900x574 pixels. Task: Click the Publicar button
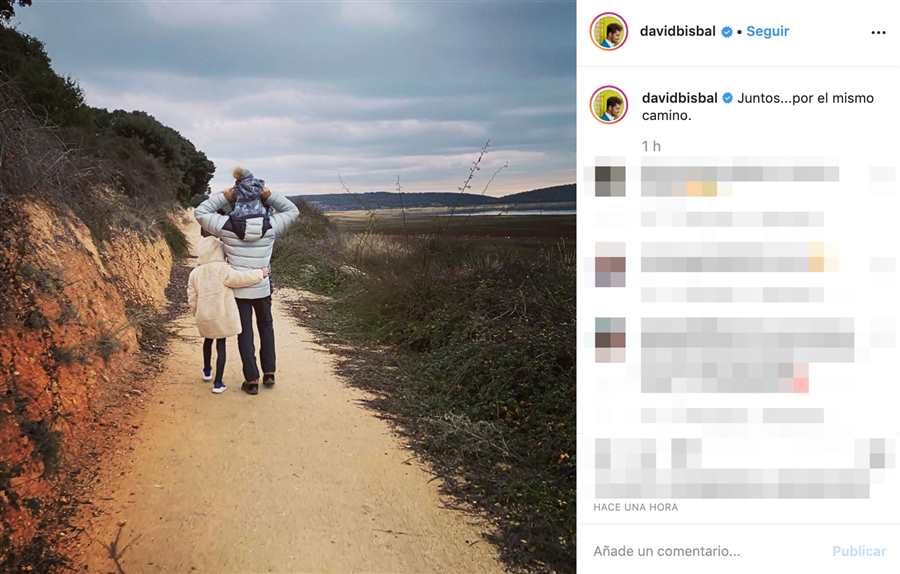coord(859,551)
